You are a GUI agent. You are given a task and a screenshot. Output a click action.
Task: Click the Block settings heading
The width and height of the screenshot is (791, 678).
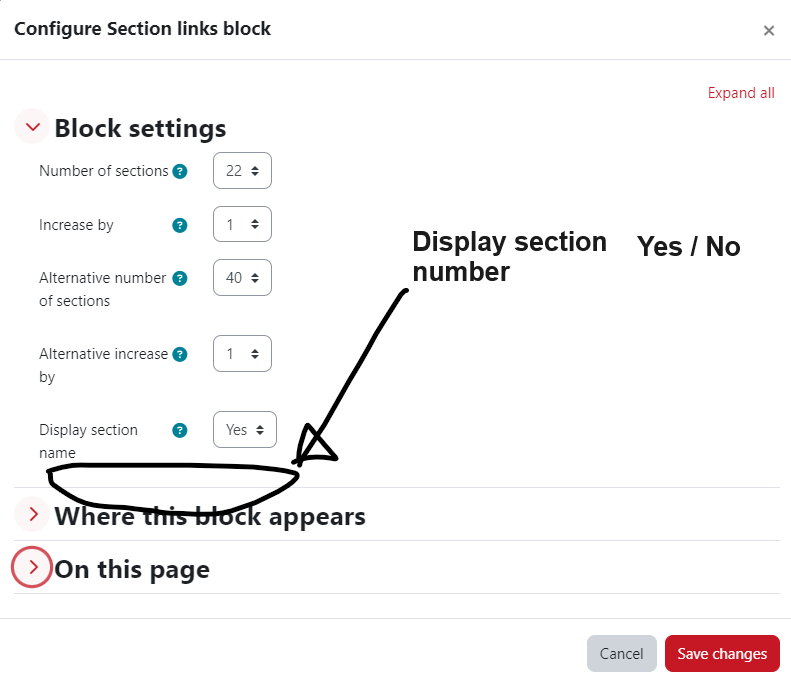click(x=140, y=128)
